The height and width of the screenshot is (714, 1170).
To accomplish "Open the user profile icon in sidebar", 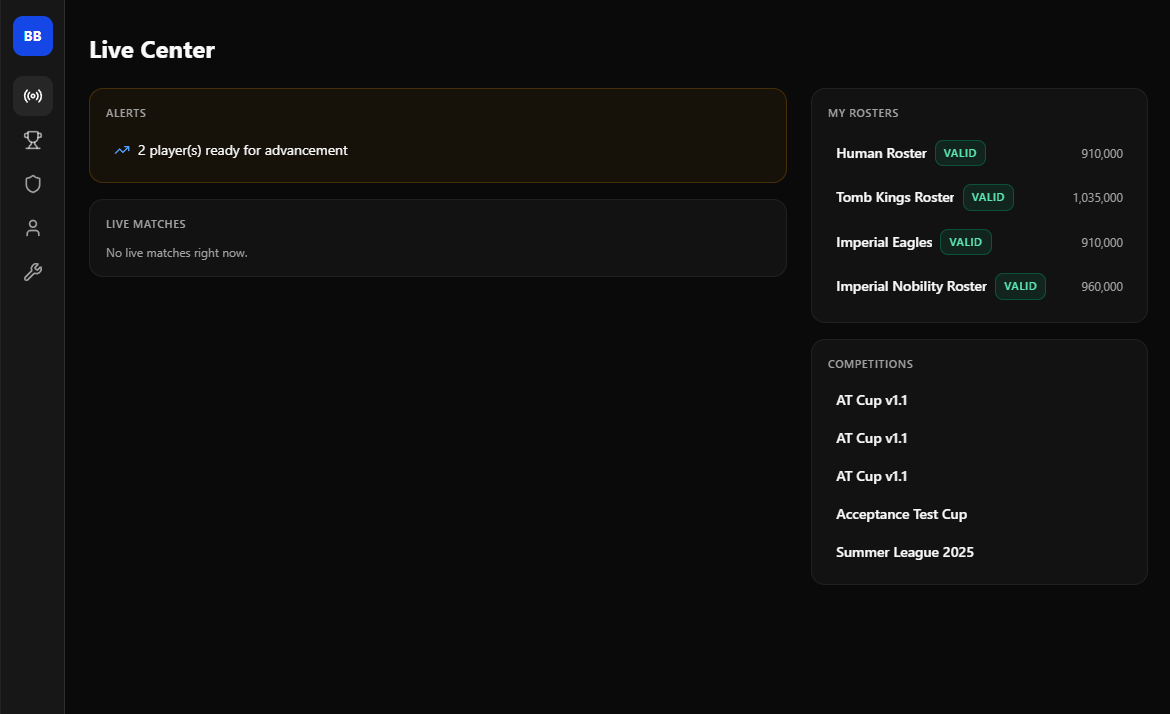I will coord(32,228).
